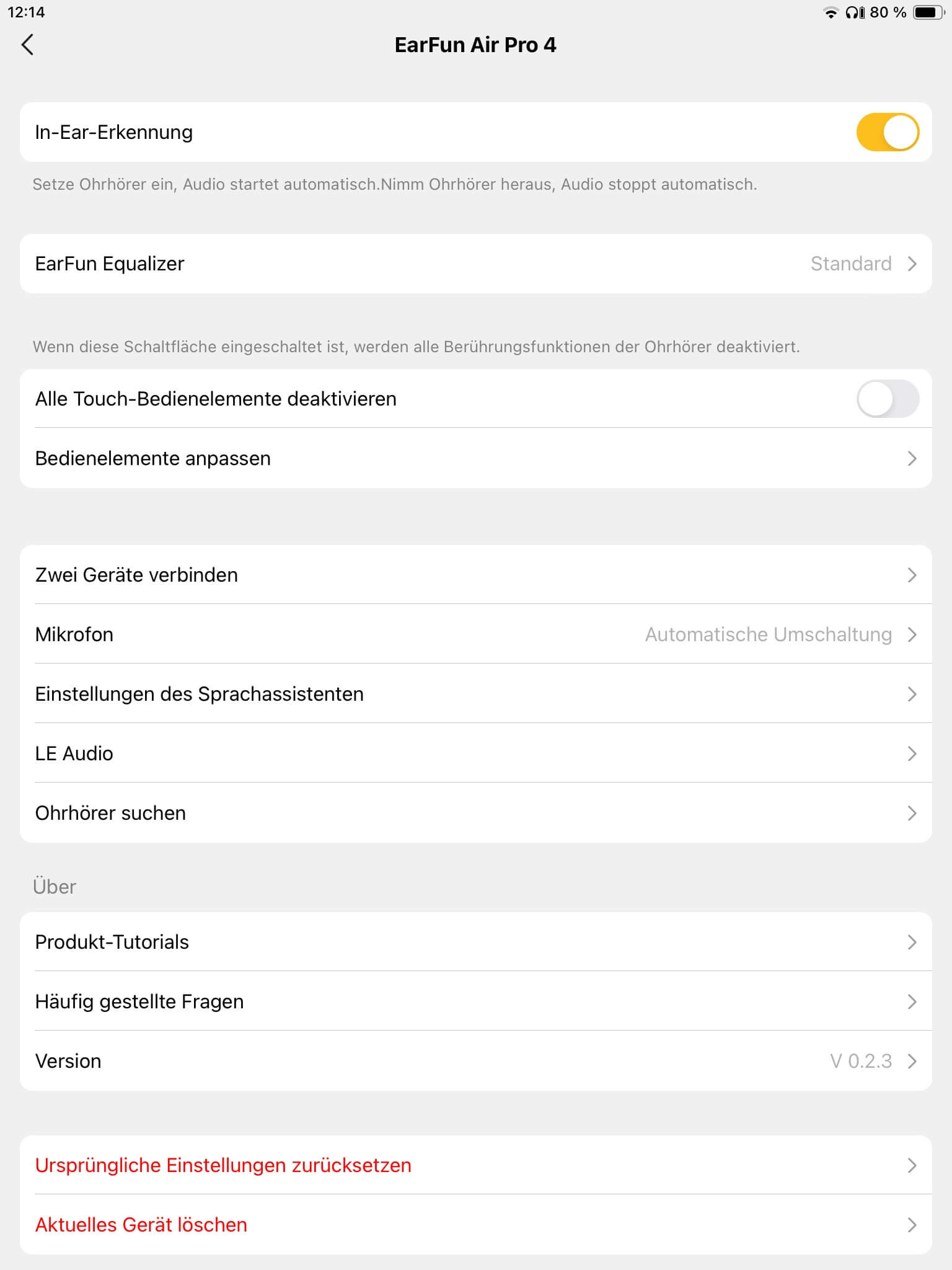Viewport: 952px width, 1270px height.
Task: Tap chevron next to LE Audio
Action: [912, 753]
